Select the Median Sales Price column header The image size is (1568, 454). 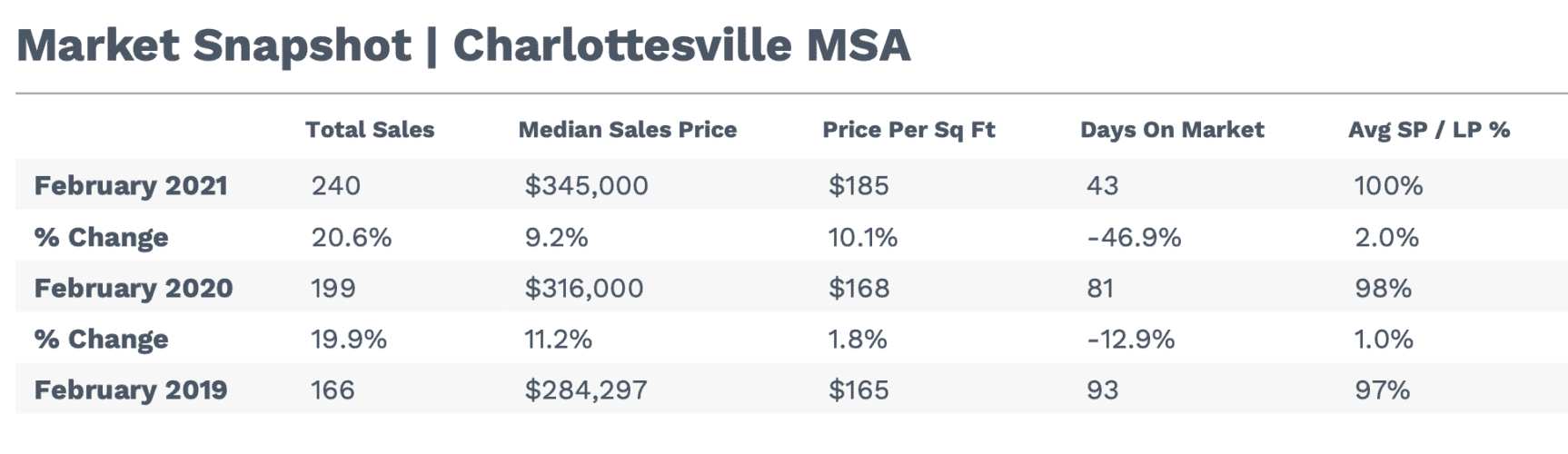click(627, 130)
